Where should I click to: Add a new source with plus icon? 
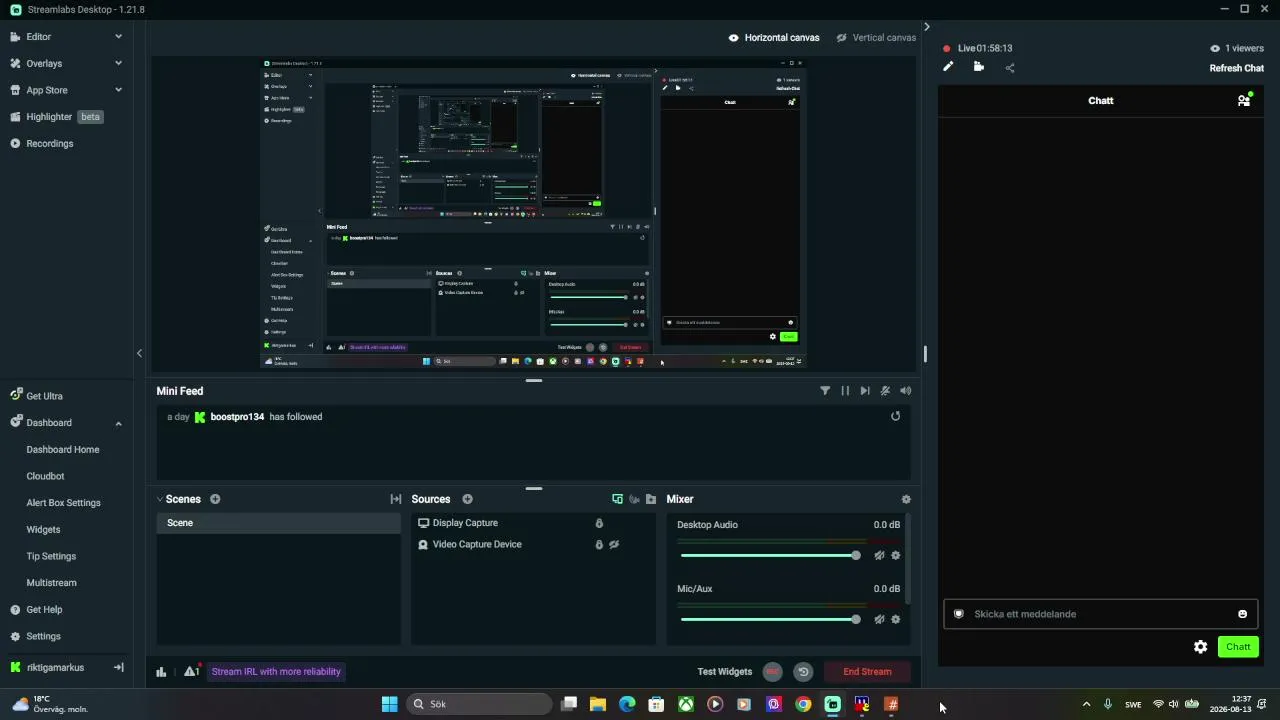pyautogui.click(x=467, y=499)
